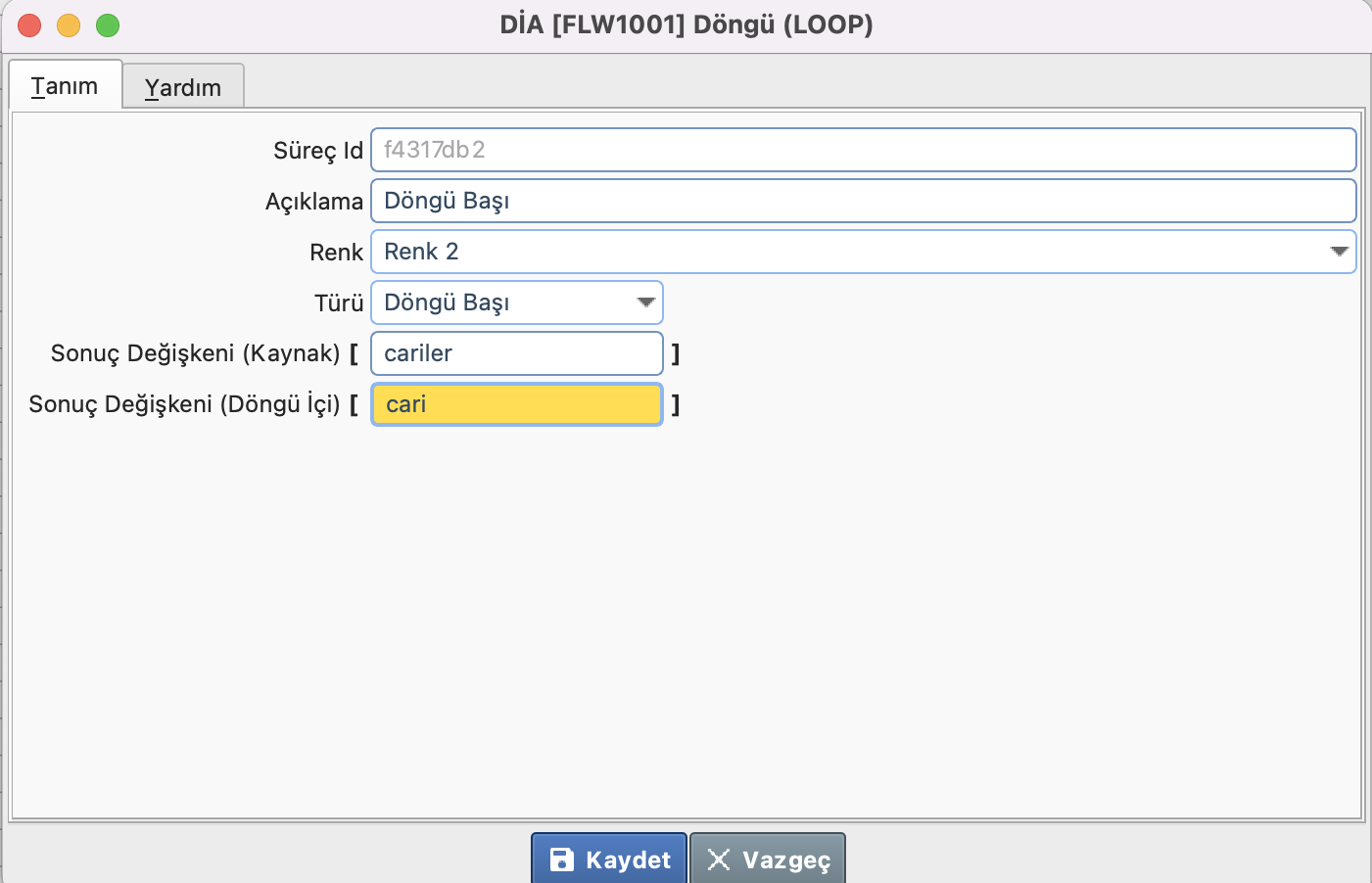The width and height of the screenshot is (1372, 883).
Task: Click the yellow Döngü İçi variable field
Action: click(516, 404)
